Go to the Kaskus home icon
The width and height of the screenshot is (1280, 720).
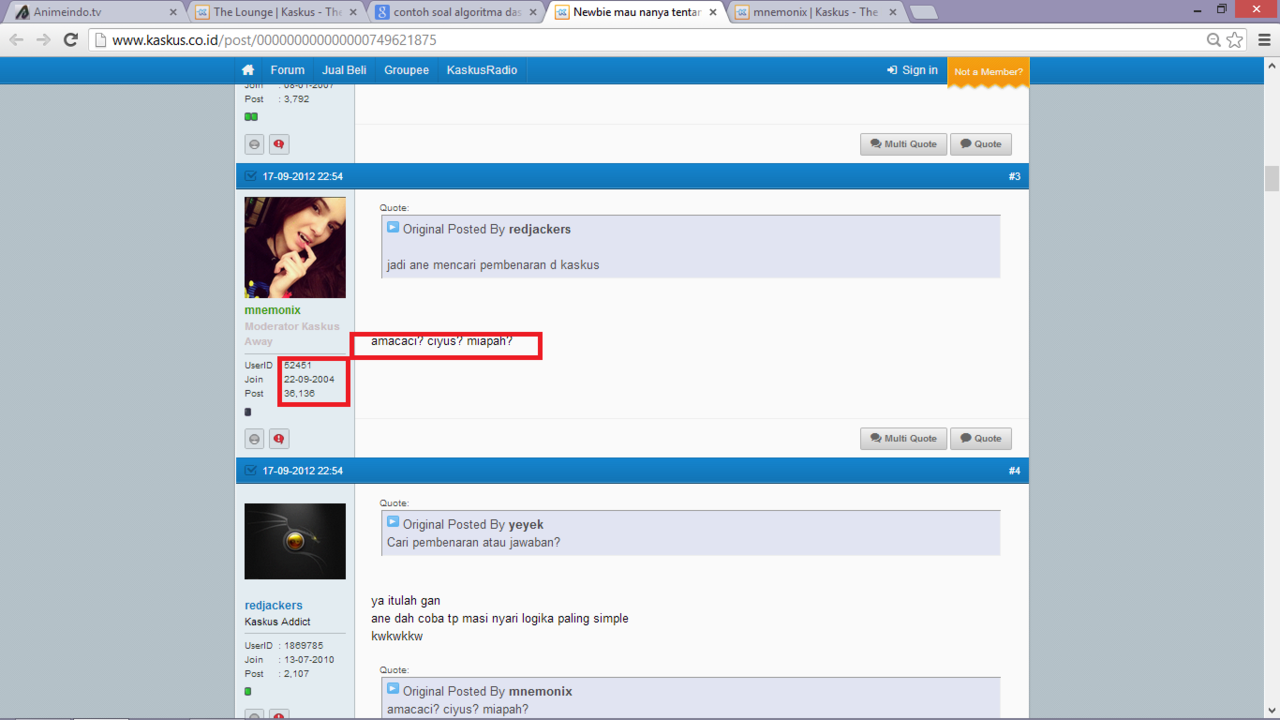[248, 70]
